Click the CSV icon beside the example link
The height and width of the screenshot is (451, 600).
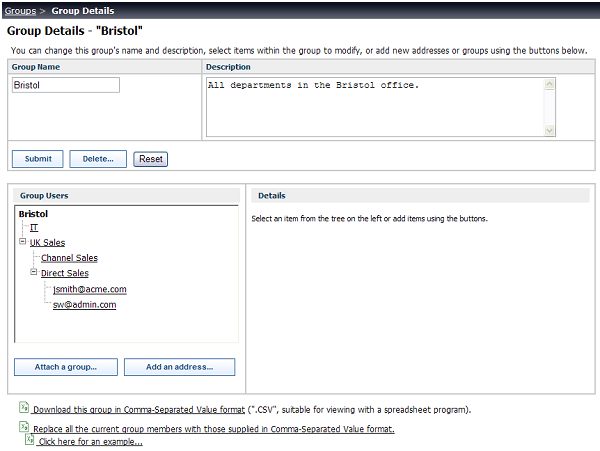(x=29, y=439)
